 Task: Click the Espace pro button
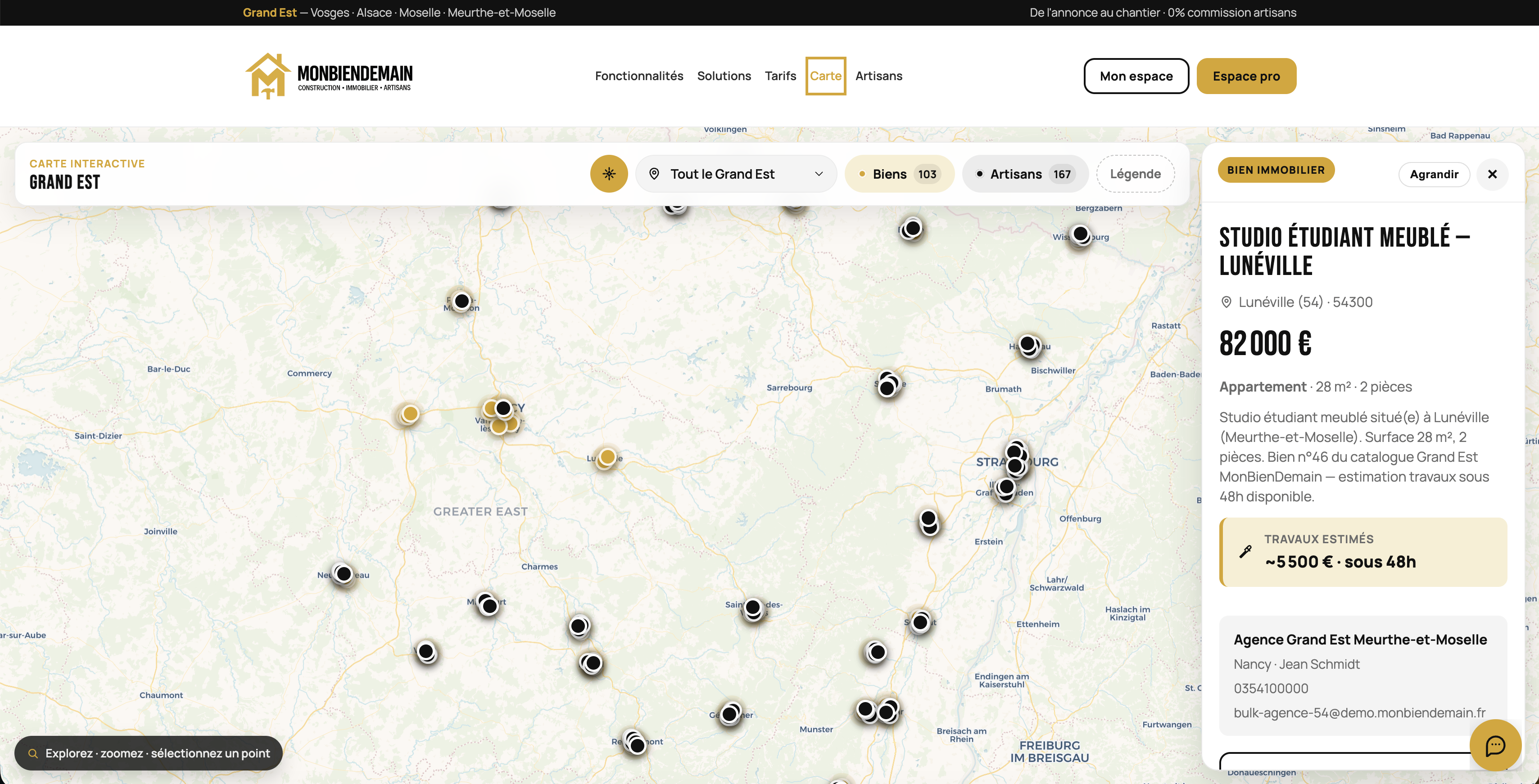[x=1246, y=76]
